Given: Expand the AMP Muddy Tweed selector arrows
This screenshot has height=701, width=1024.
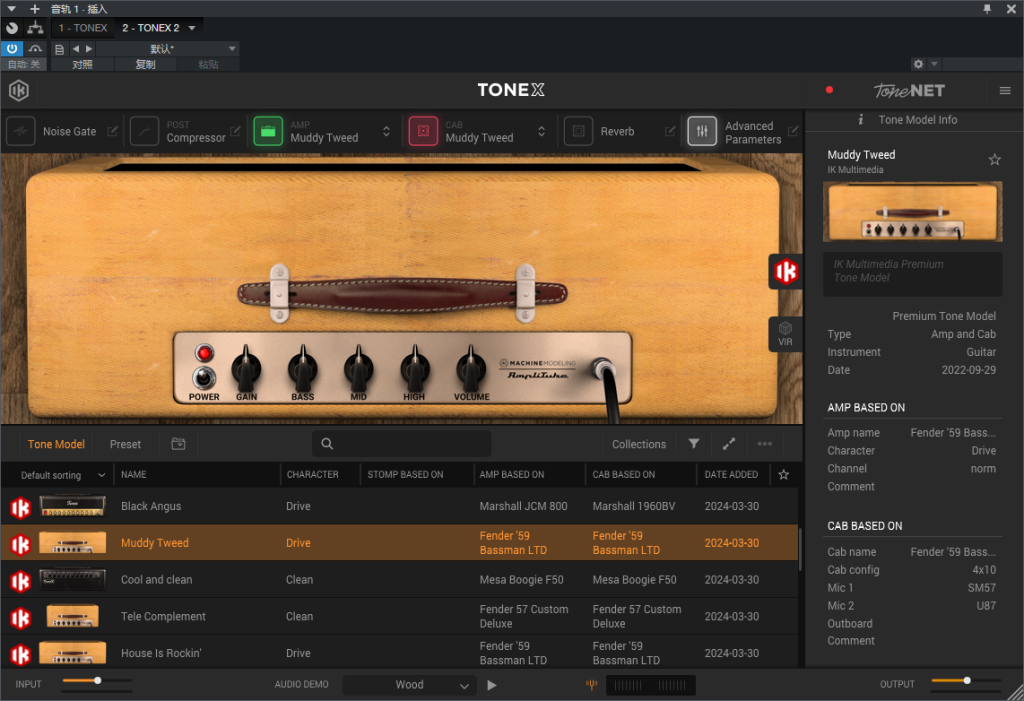Looking at the screenshot, I should [x=386, y=131].
